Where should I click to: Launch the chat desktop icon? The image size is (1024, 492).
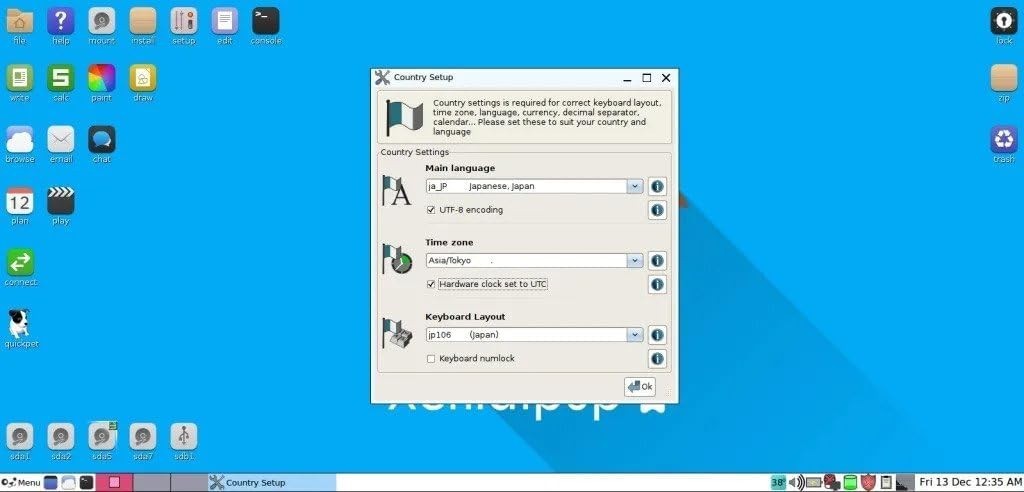102,140
